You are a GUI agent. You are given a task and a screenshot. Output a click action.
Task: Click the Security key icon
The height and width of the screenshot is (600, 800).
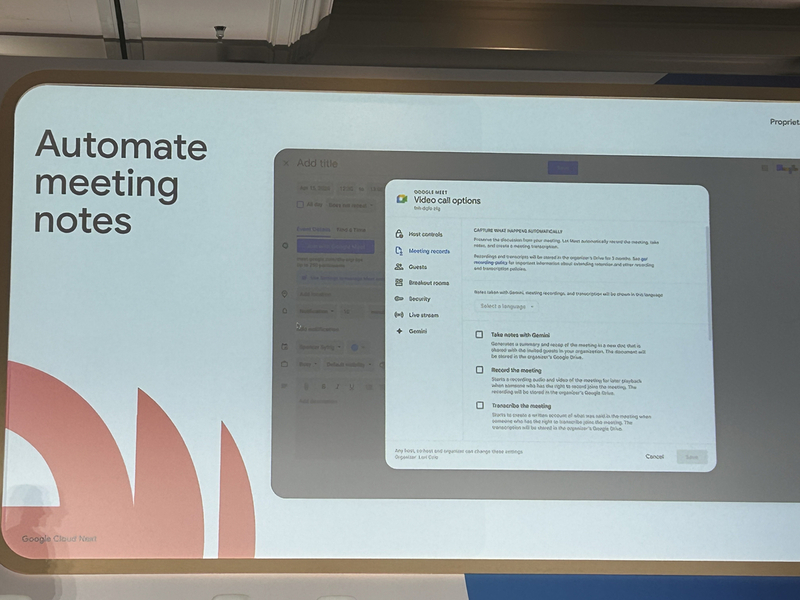[399, 298]
